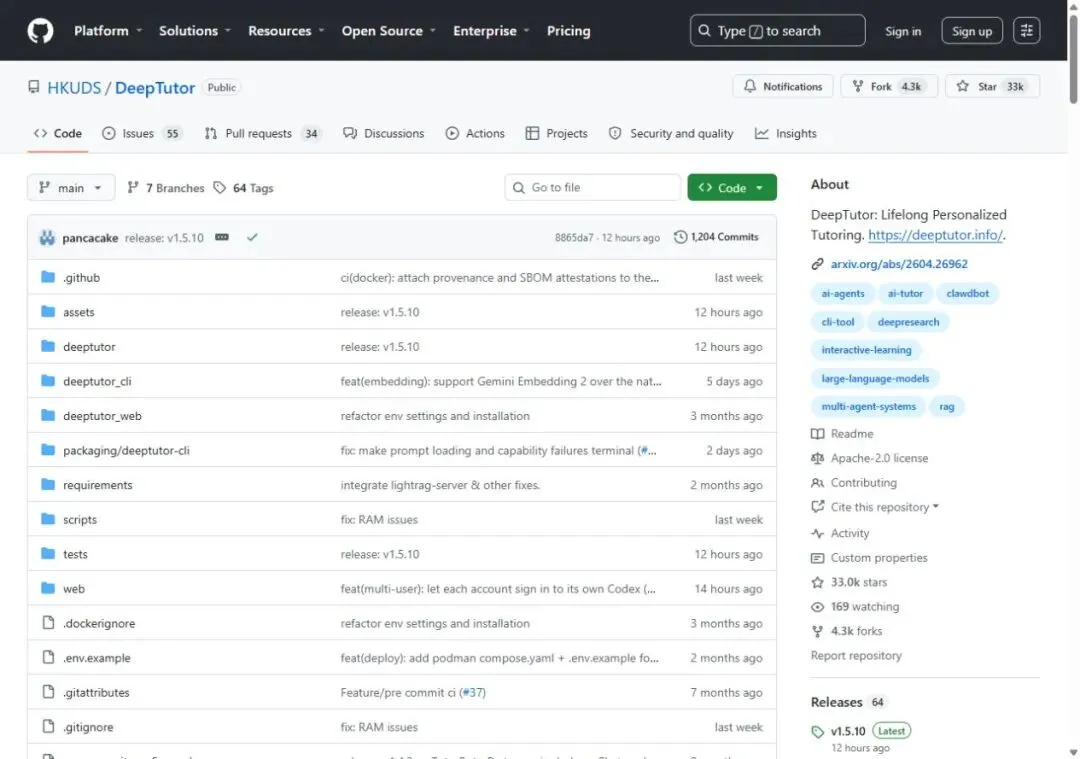Expand the Open Source menu
Screen dimensions: 1080x759
click(x=388, y=31)
